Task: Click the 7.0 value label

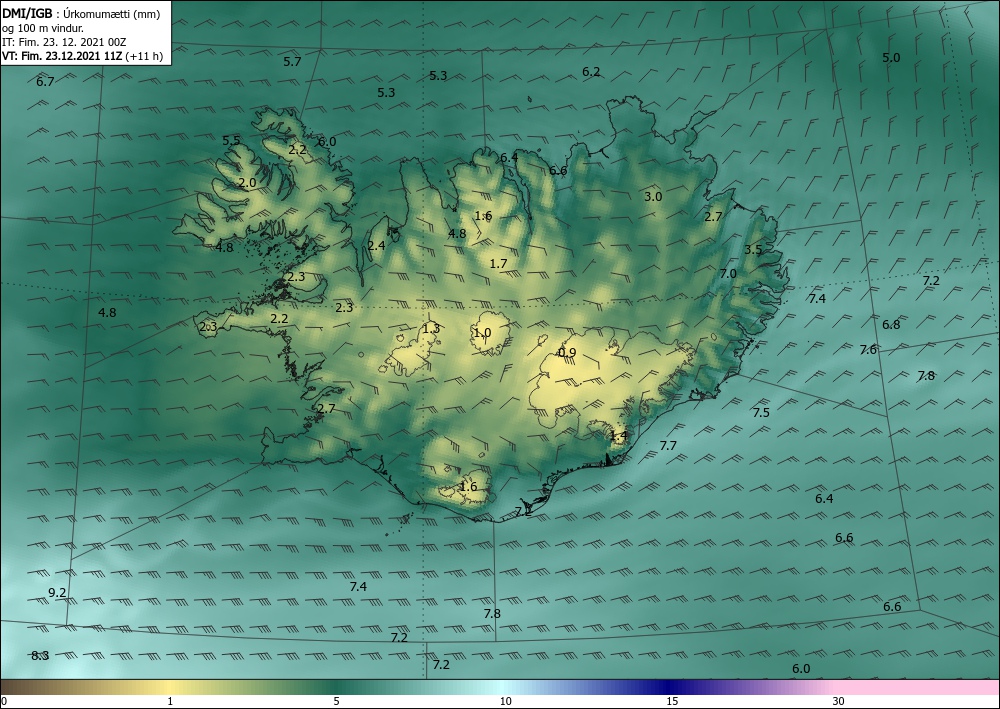Action: click(728, 274)
